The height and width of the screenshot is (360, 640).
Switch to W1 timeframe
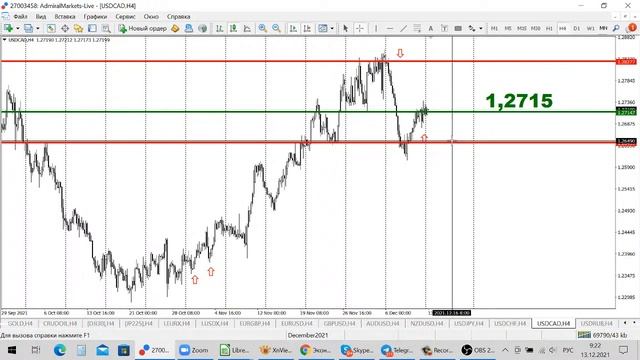[x=590, y=28]
